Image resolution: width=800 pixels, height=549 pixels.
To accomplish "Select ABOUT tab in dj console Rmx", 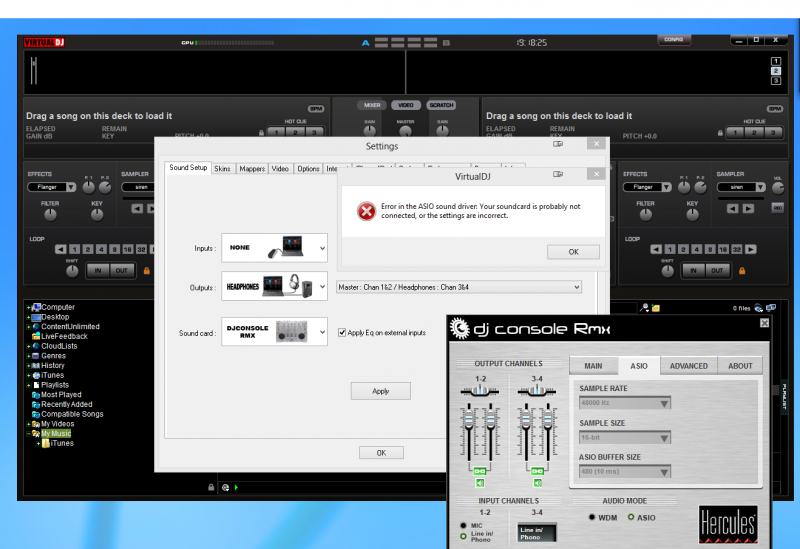I will click(x=740, y=366).
